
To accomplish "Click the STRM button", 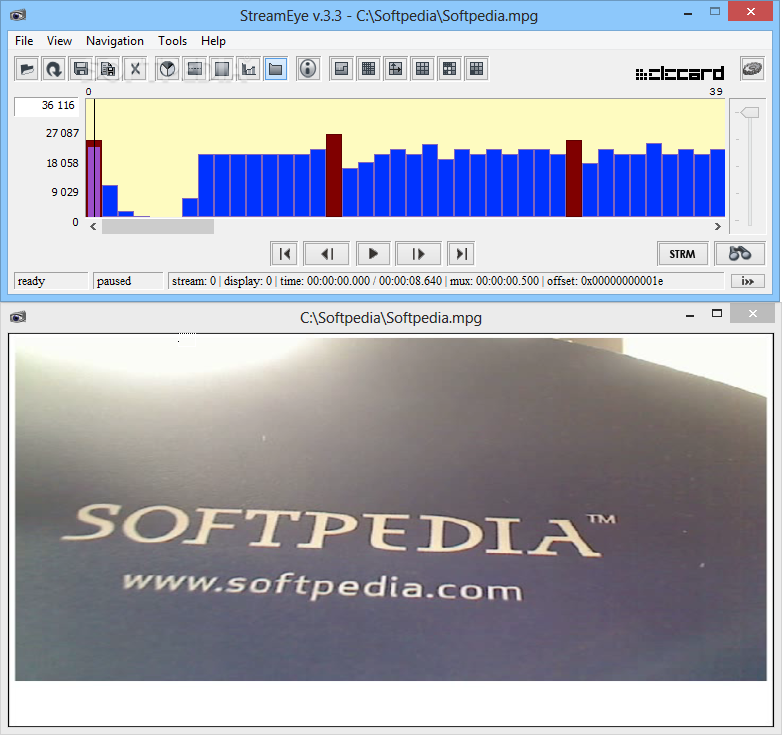I will click(682, 254).
